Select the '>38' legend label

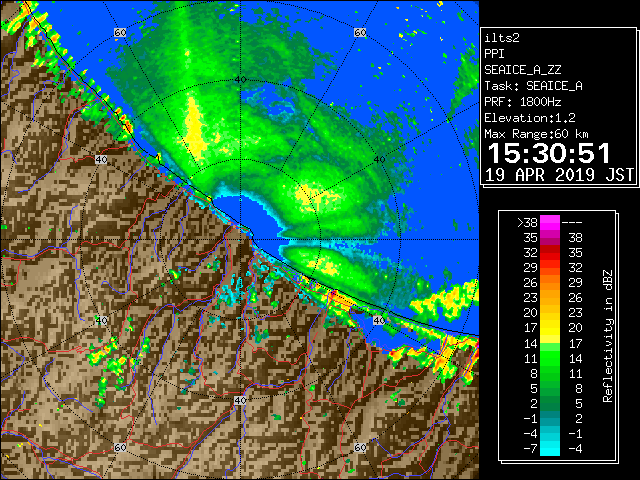527,223
